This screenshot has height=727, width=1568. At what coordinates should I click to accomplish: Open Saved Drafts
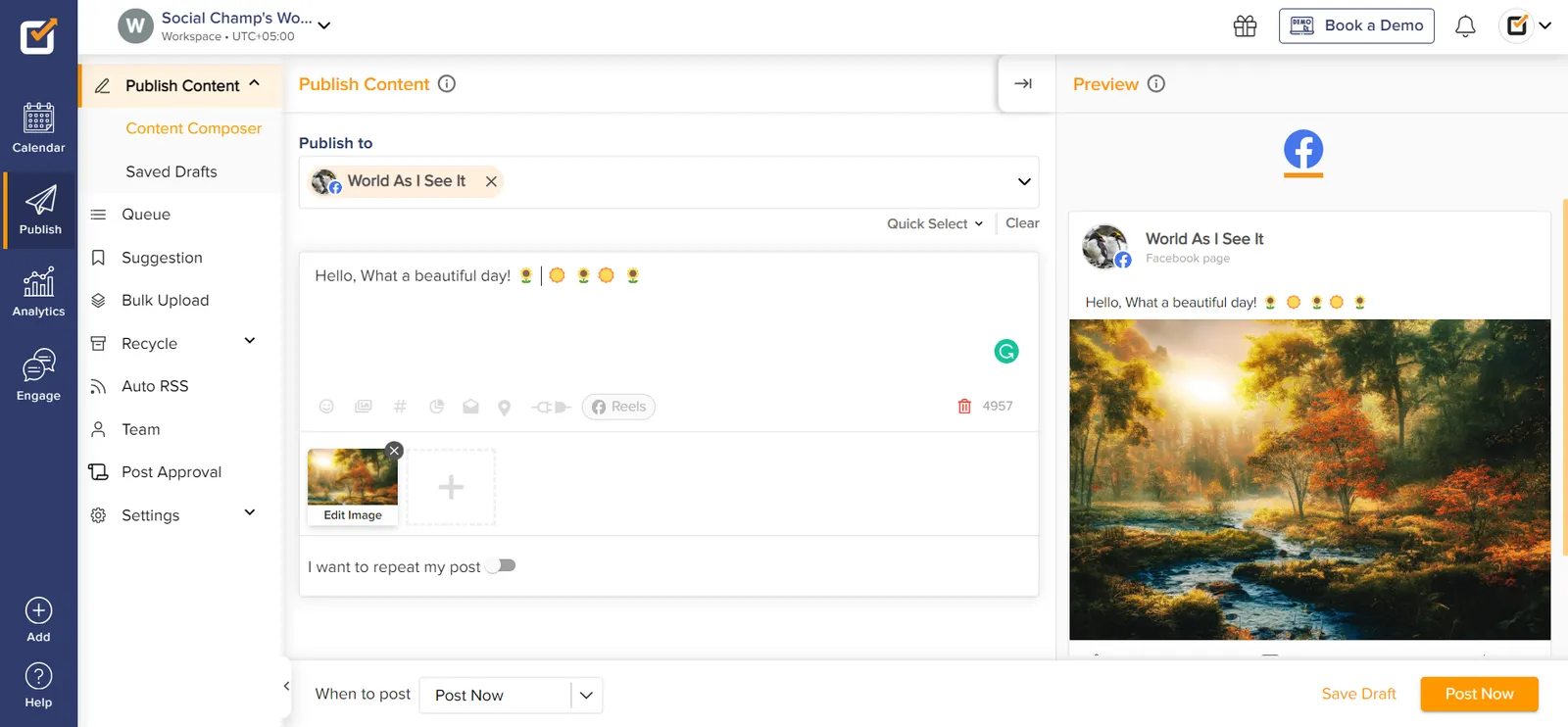[171, 171]
